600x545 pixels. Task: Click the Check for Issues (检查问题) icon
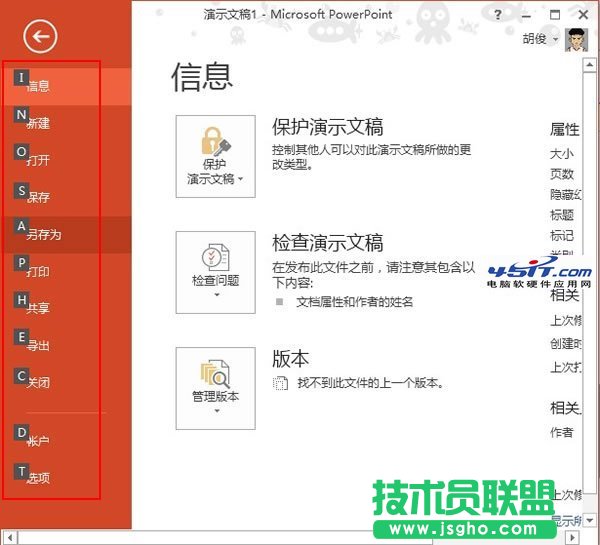[x=215, y=256]
